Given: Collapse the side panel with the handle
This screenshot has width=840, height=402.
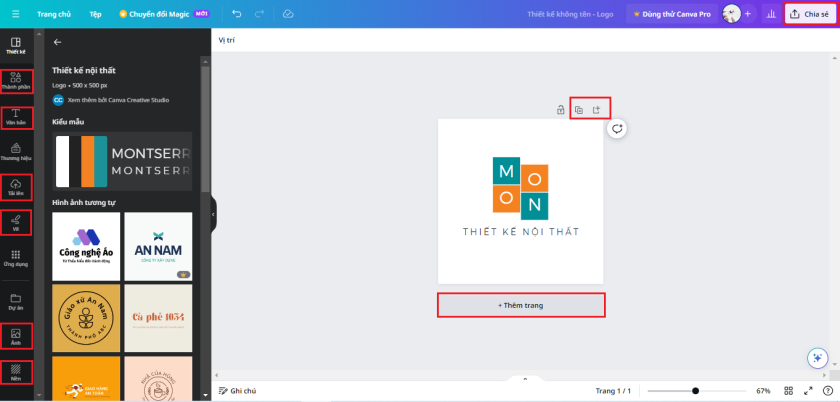Looking at the screenshot, I should click(212, 211).
